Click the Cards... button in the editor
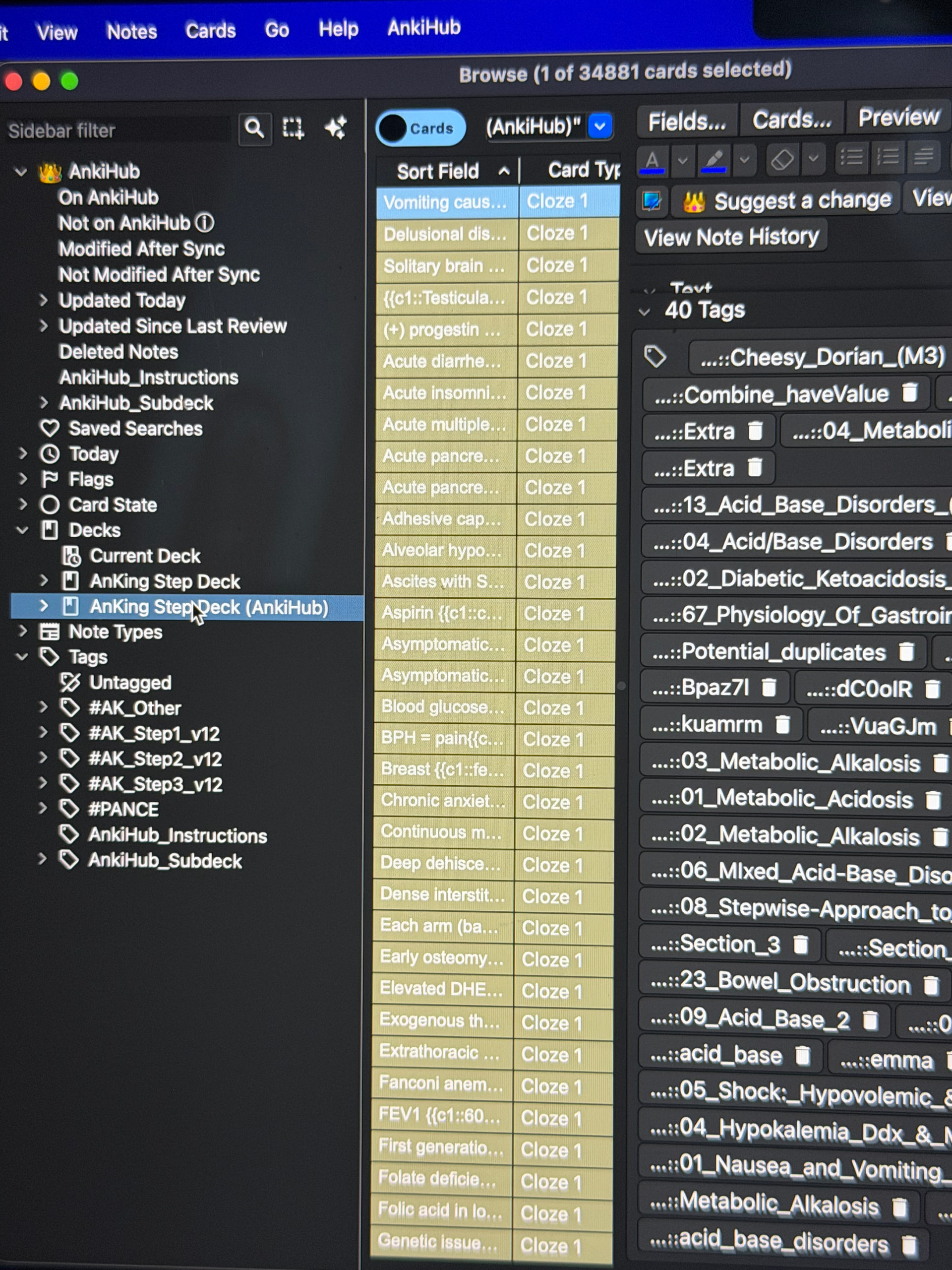952x1270 pixels. (x=792, y=120)
